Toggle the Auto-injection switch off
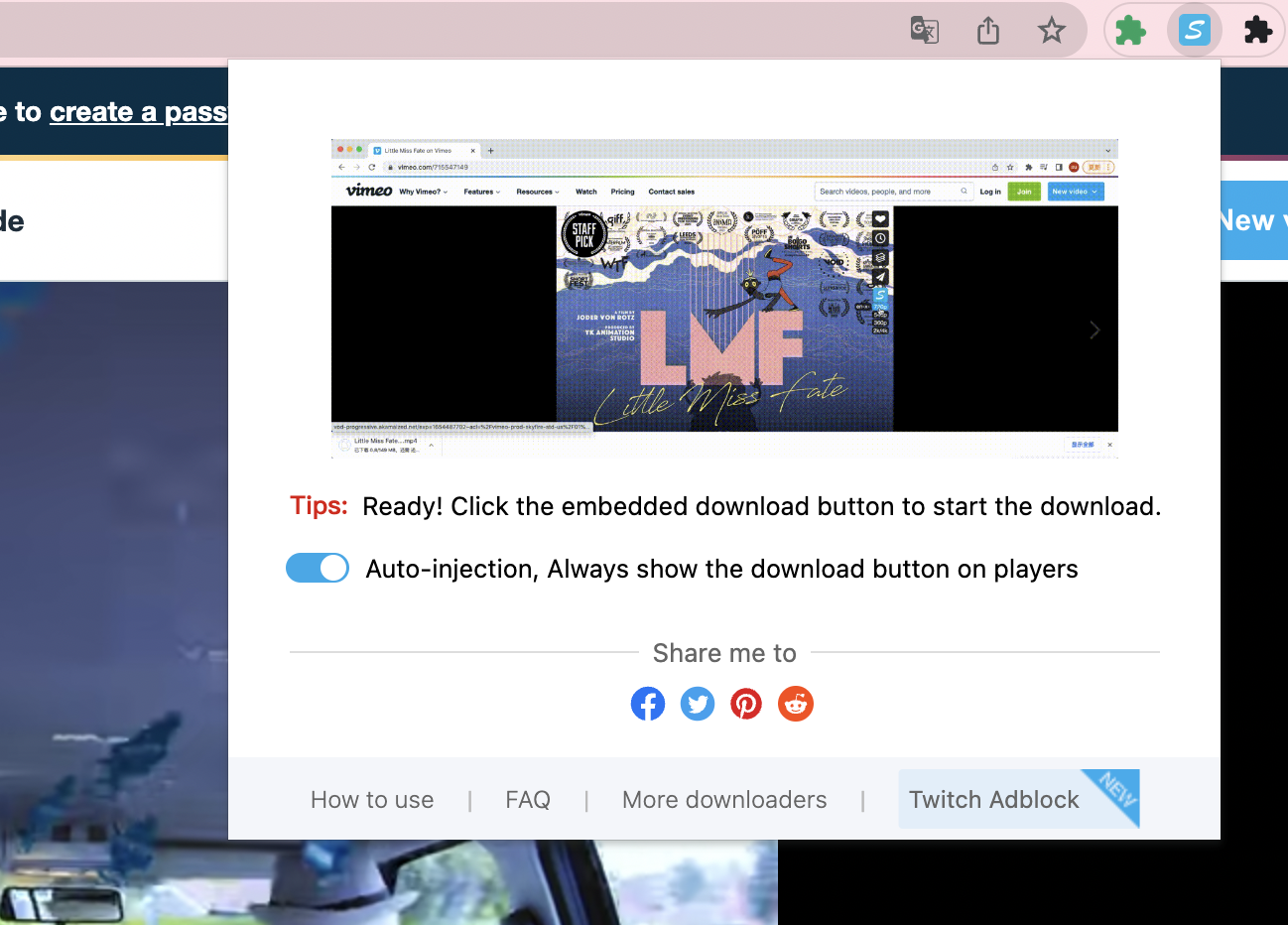The height and width of the screenshot is (925, 1288). tap(318, 568)
